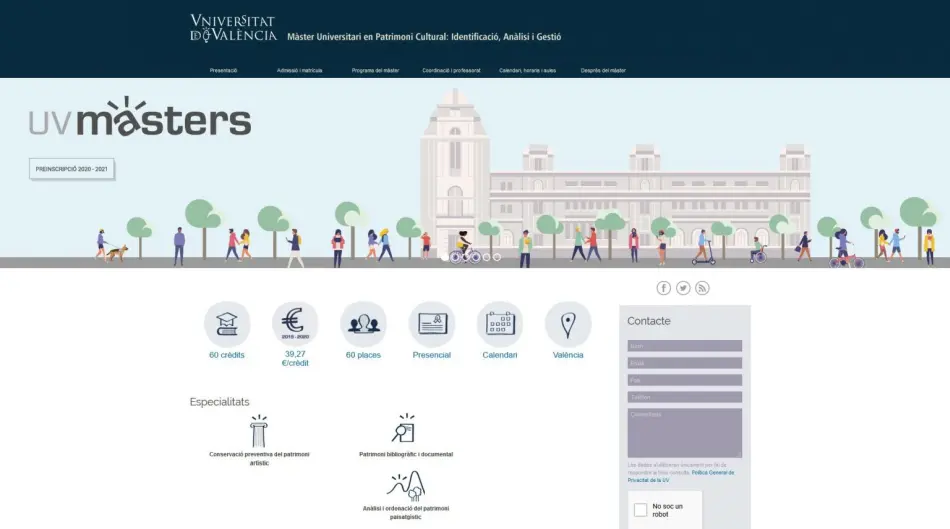Click the Preinscripció 2020 - 2021 button
Viewport: 950px width, 529px height.
pyautogui.click(x=72, y=169)
